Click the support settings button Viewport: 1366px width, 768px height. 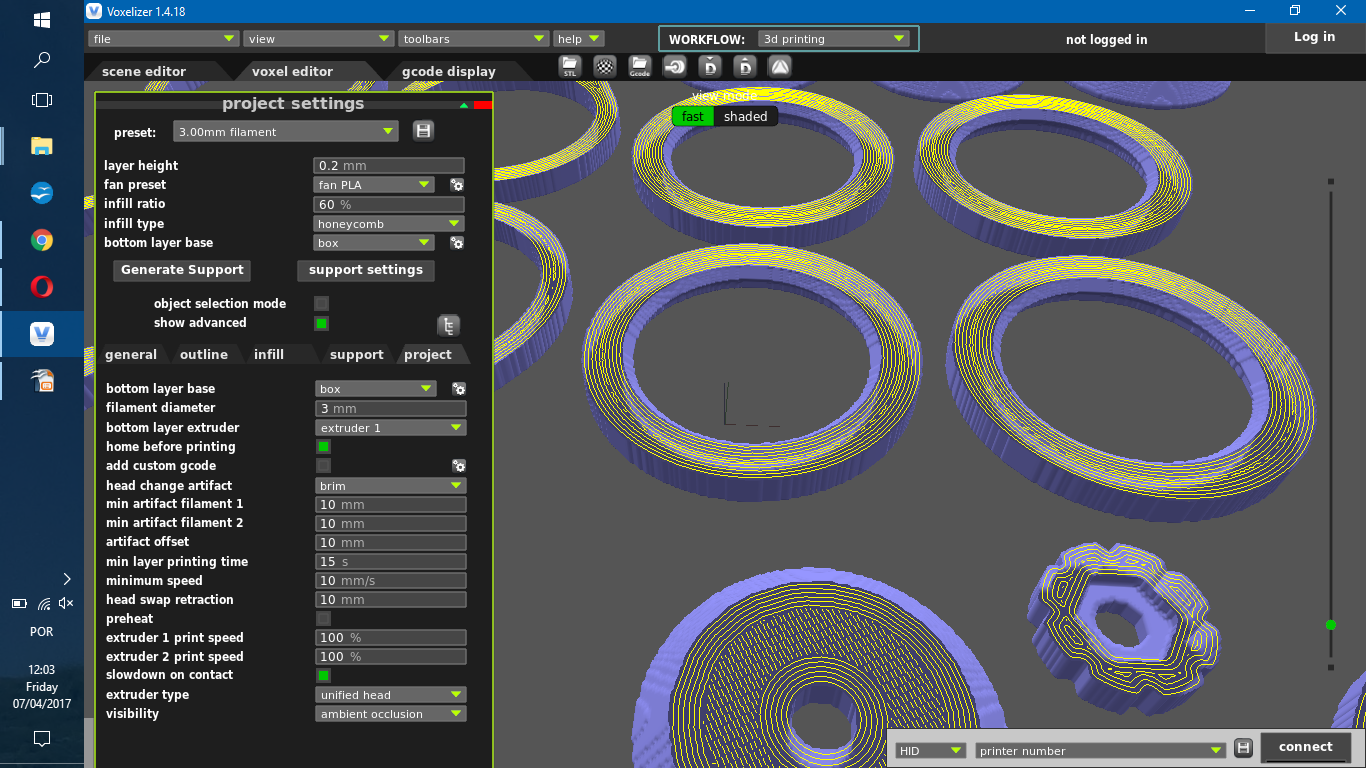click(366, 270)
